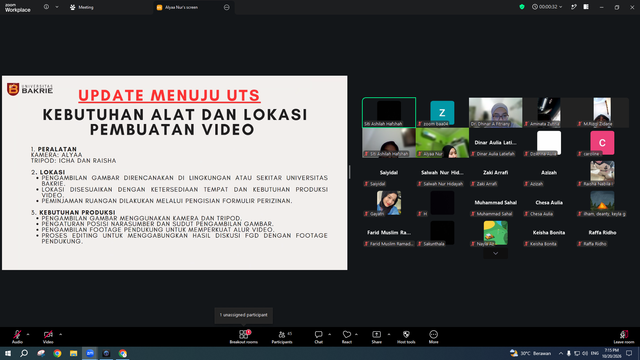Click the Zoom Workplace logo
Image resolution: width=640 pixels, height=360 pixels.
[x=18, y=7]
